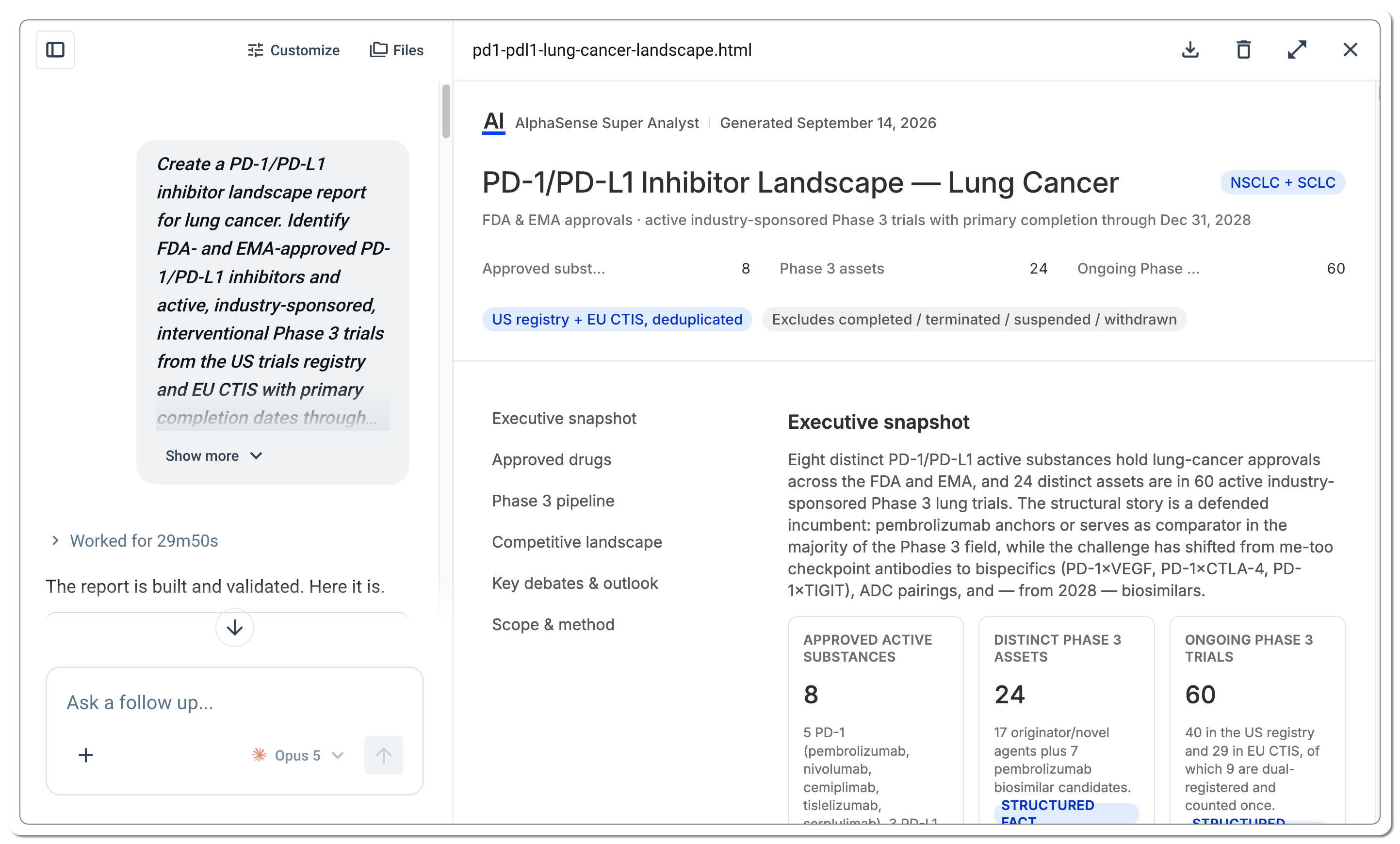Image resolution: width=1400 pixels, height=844 pixels.
Task: Jump to Phase 3 pipeline section
Action: click(x=553, y=501)
